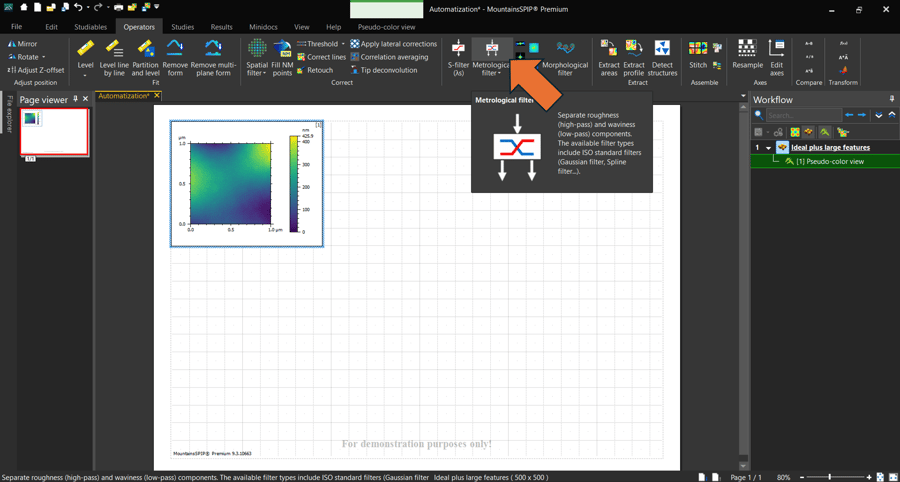Select the page thumbnail in Page viewer
Image resolution: width=900 pixels, height=482 pixels.
(x=54, y=131)
